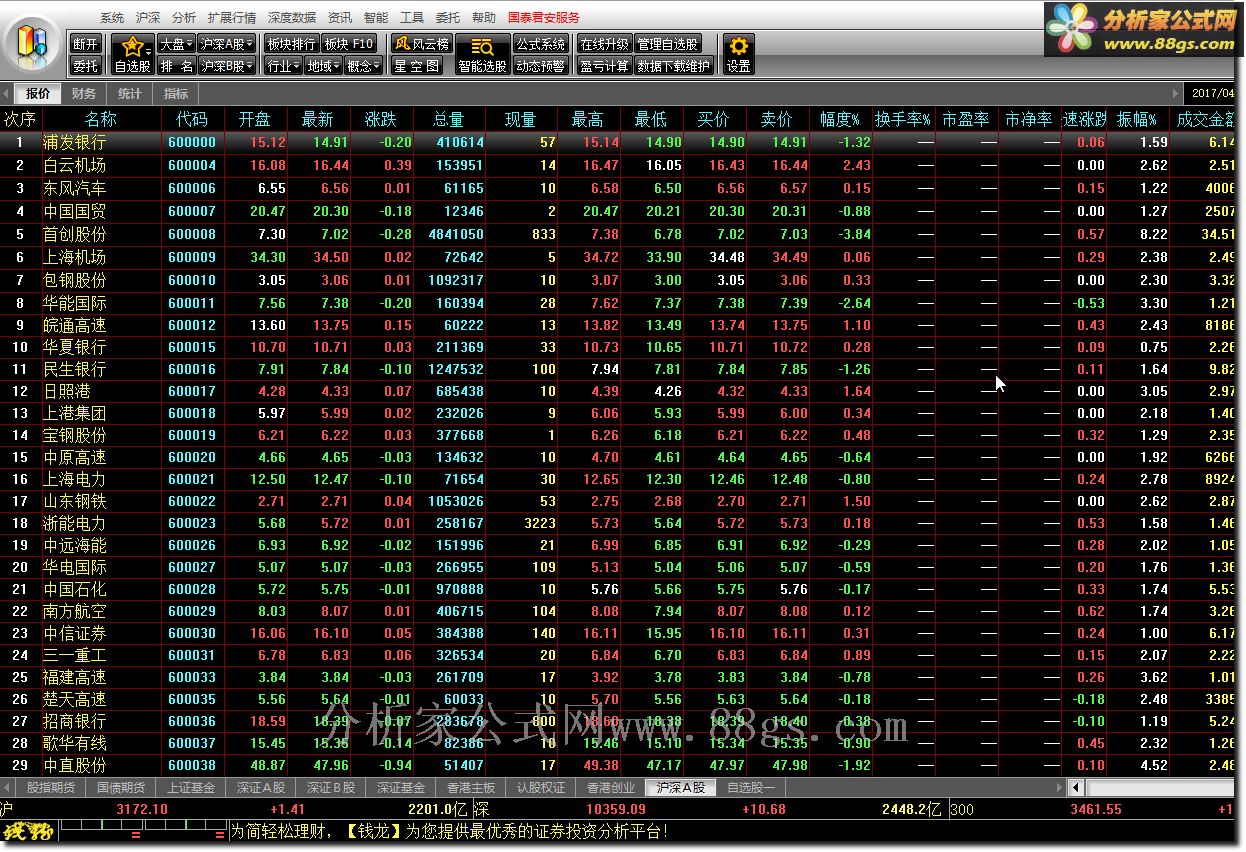Click the 委托 toolbar button

[86, 66]
